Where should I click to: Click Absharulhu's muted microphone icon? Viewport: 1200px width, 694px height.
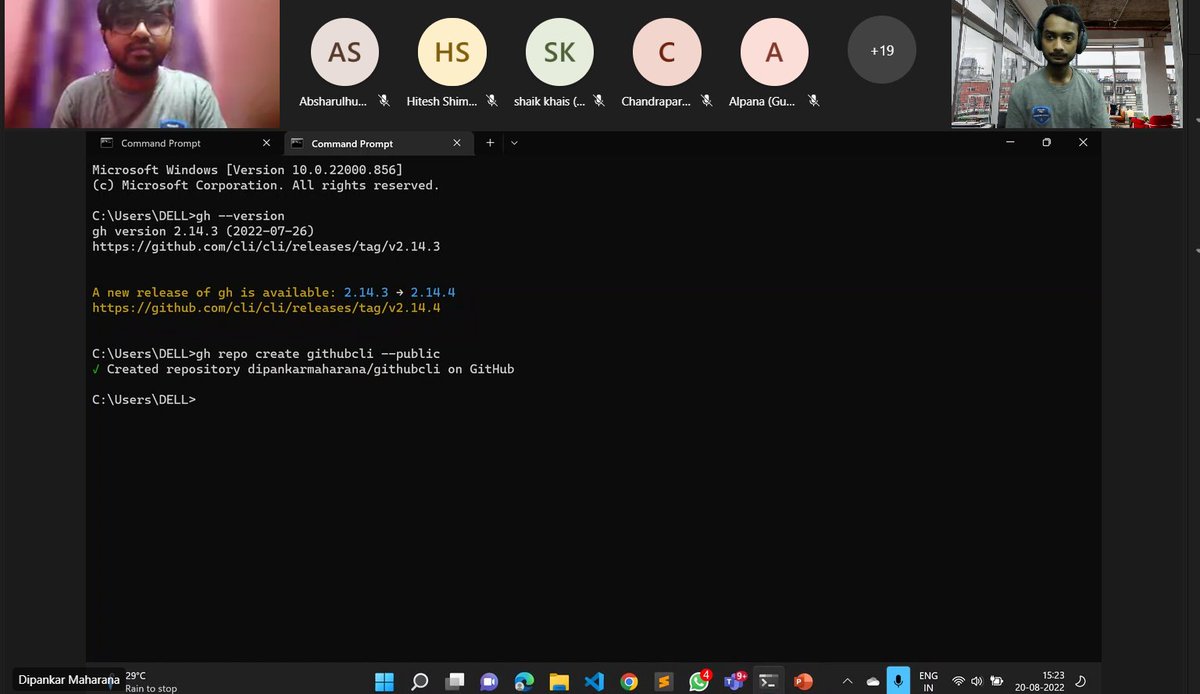[384, 101]
